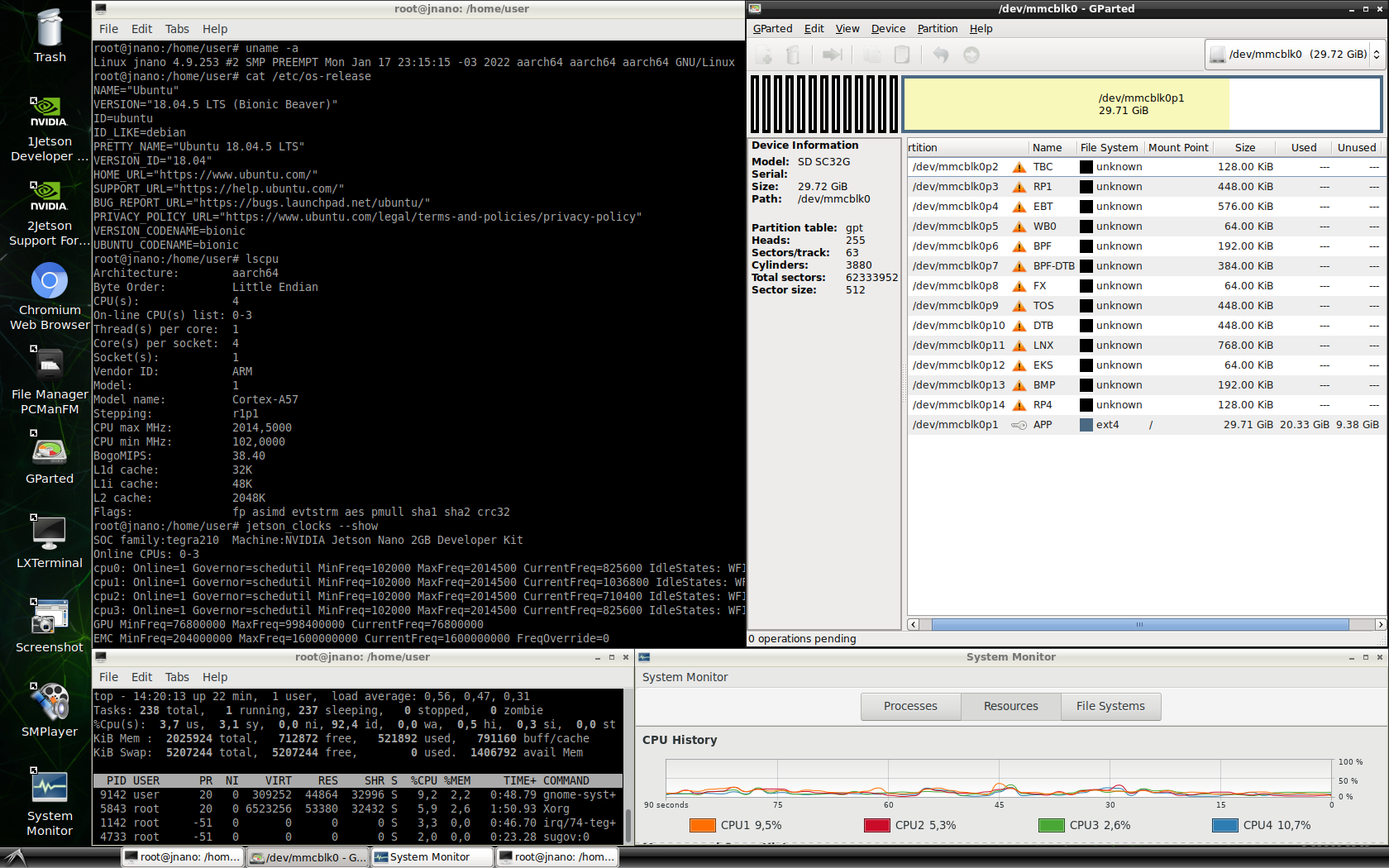This screenshot has height=868, width=1389.
Task: Select the /dev/mmcblk0p4 EBT partition row
Action: [x=1146, y=207]
